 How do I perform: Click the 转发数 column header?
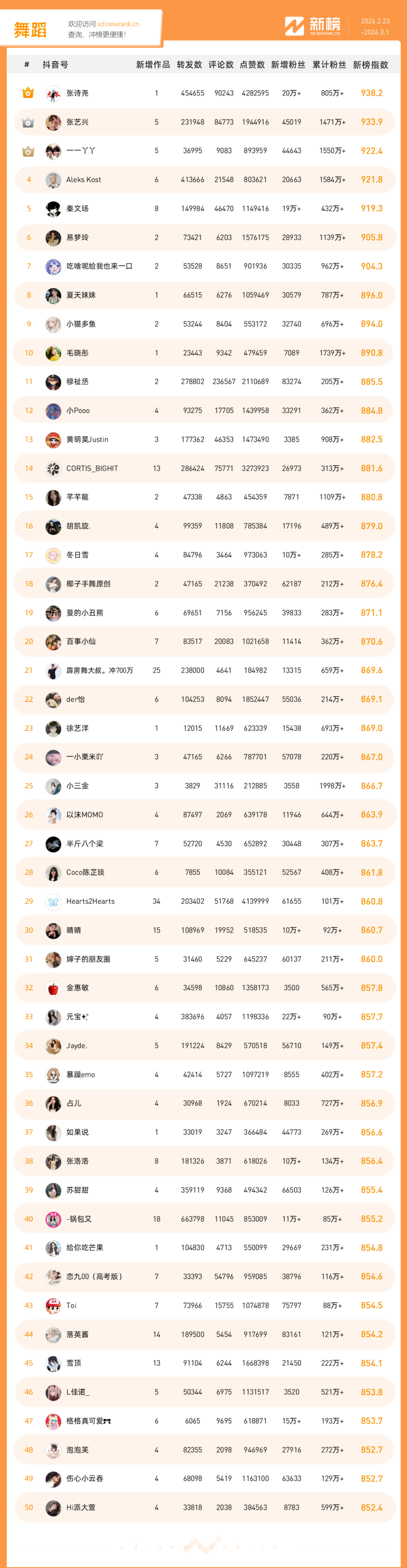click(189, 65)
